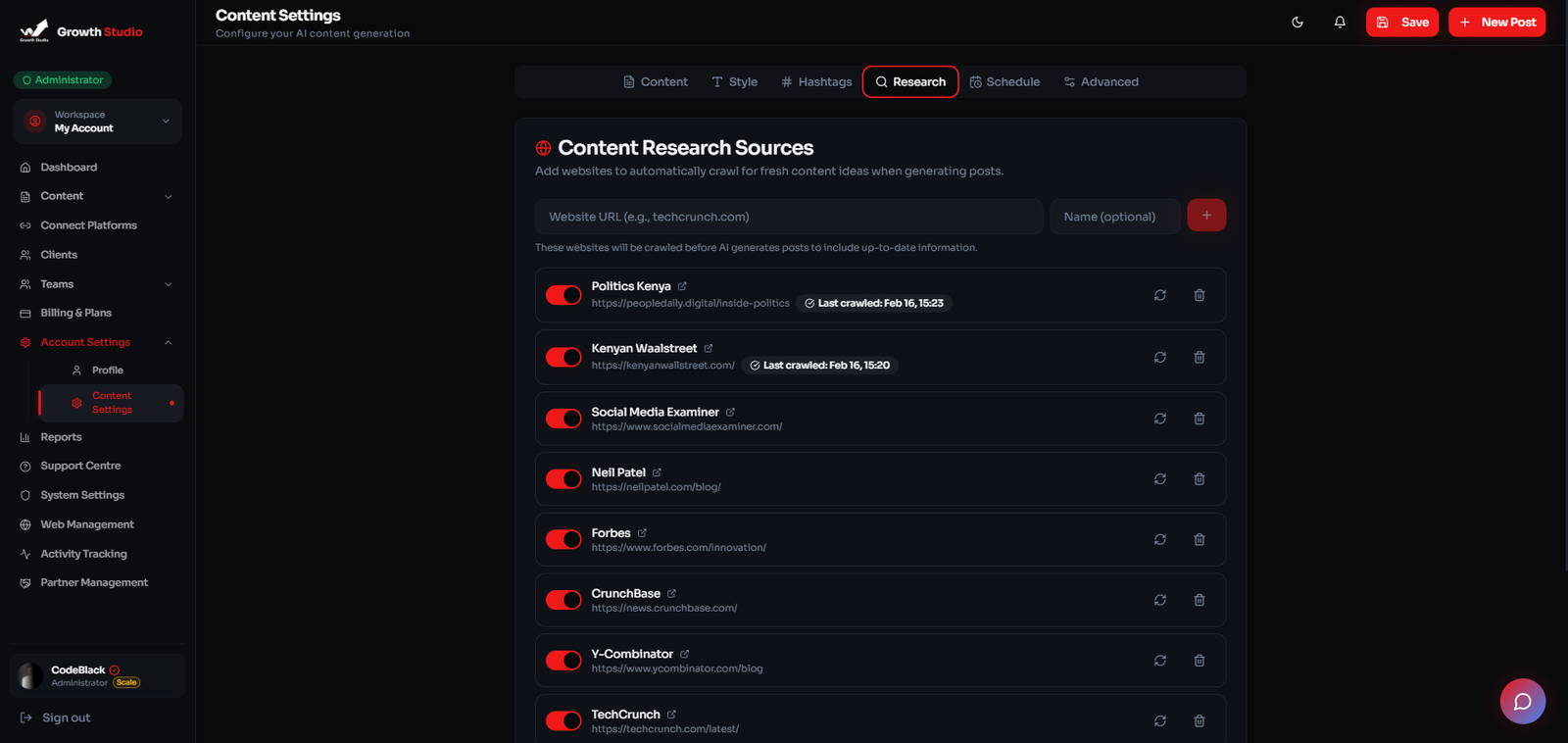This screenshot has width=1568, height=743.
Task: Disable the Kenyan Waalstreet source toggle
Action: point(563,357)
